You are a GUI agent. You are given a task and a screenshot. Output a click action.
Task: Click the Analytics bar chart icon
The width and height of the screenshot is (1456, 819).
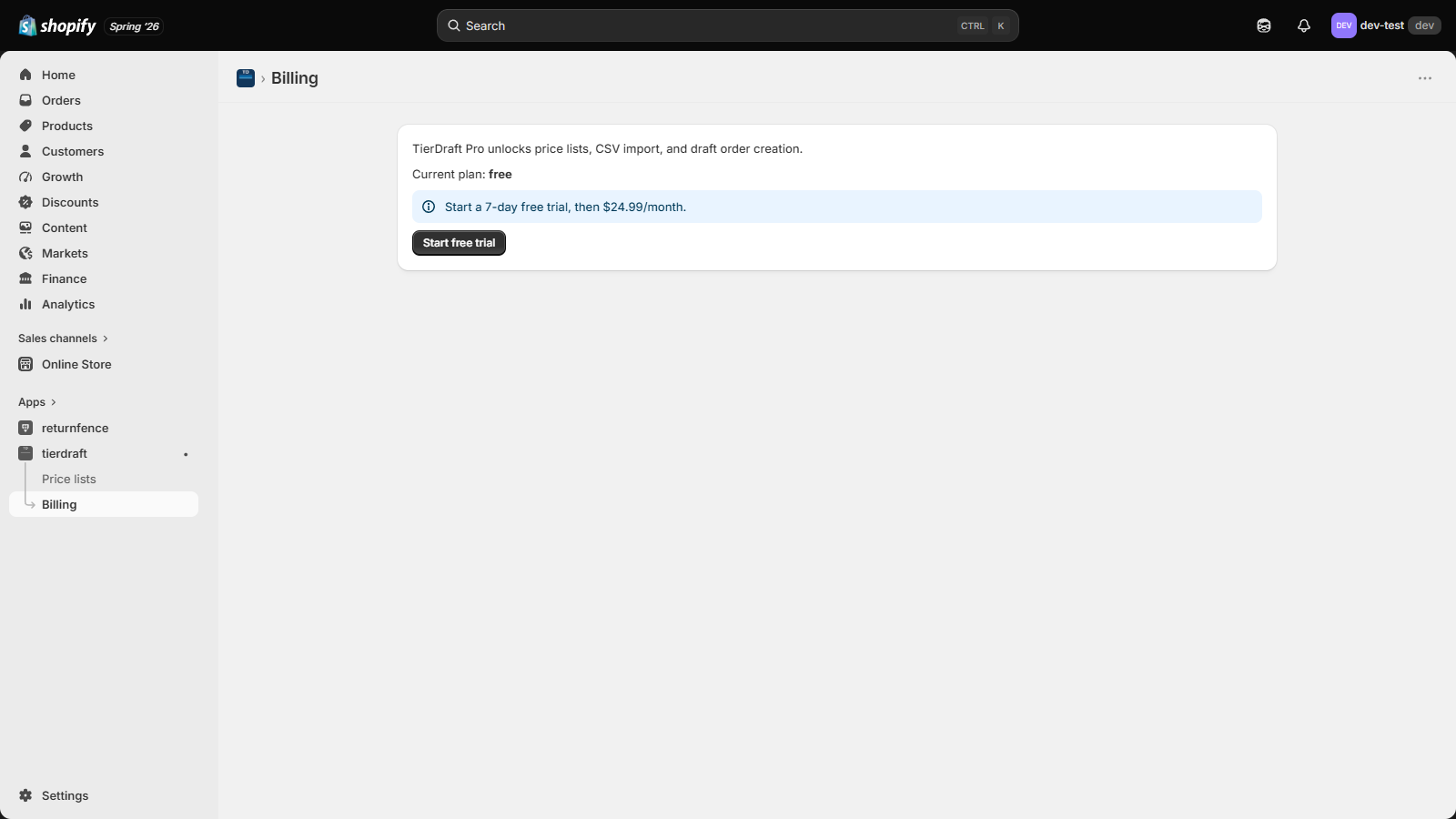25,304
